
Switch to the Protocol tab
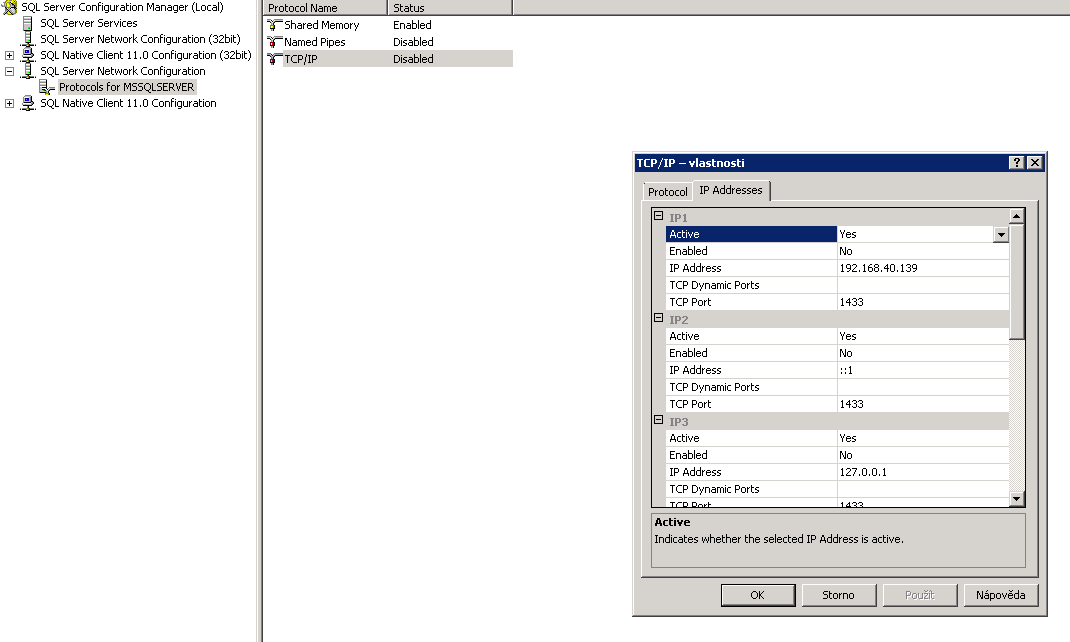667,192
